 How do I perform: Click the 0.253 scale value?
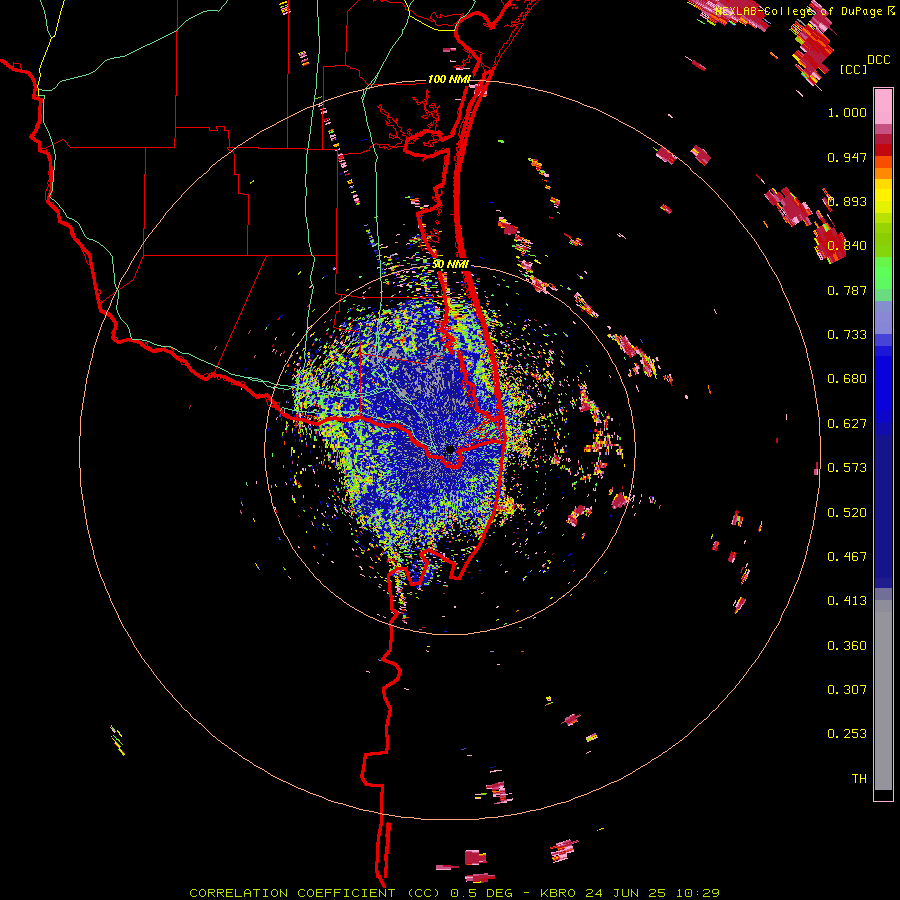coord(847,734)
